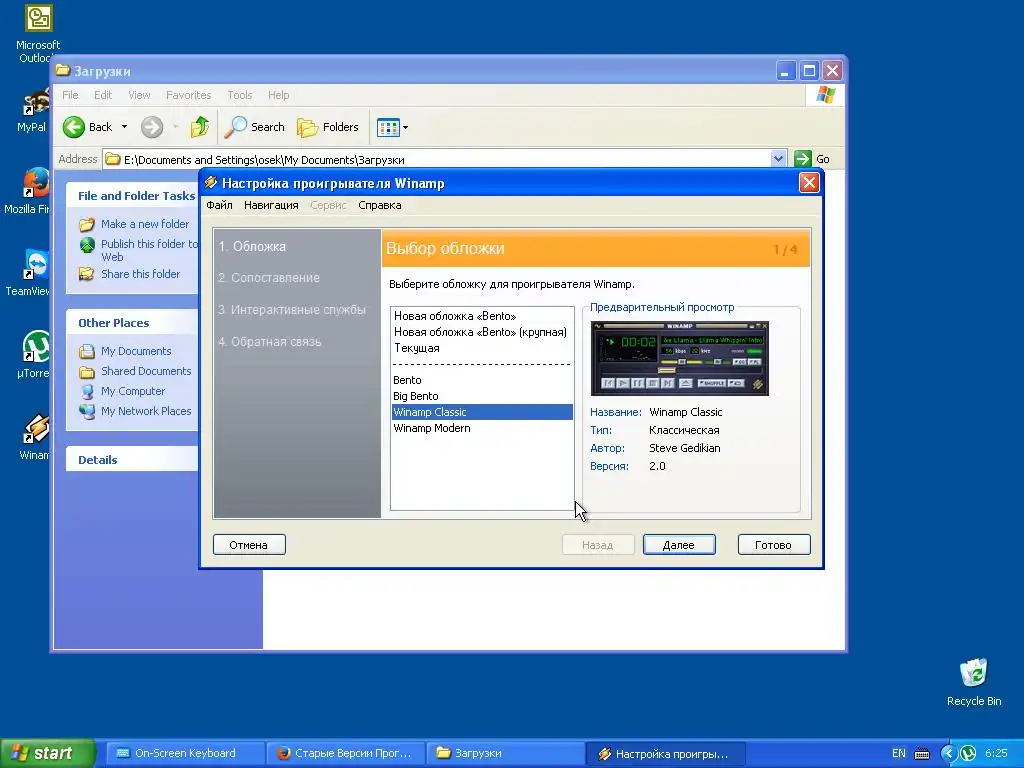Select Bento in skin list
The height and width of the screenshot is (768, 1024).
point(482,380)
